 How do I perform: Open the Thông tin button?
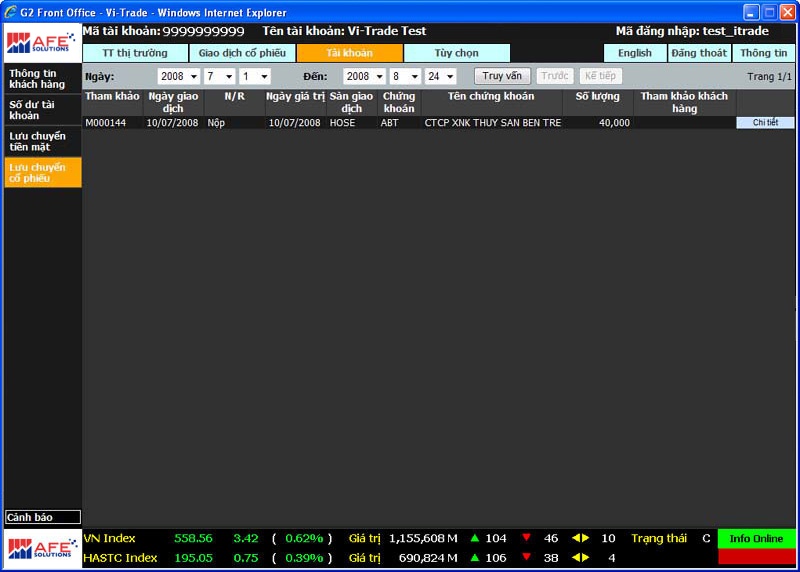pos(763,53)
